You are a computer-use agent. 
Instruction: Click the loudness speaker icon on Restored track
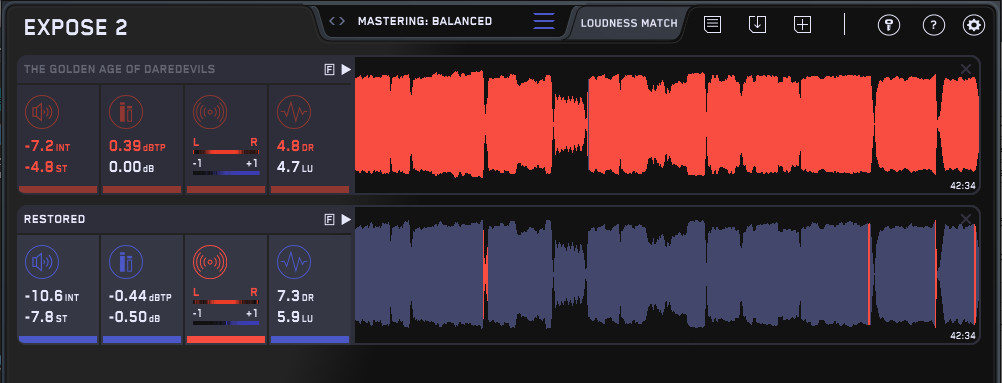42,262
